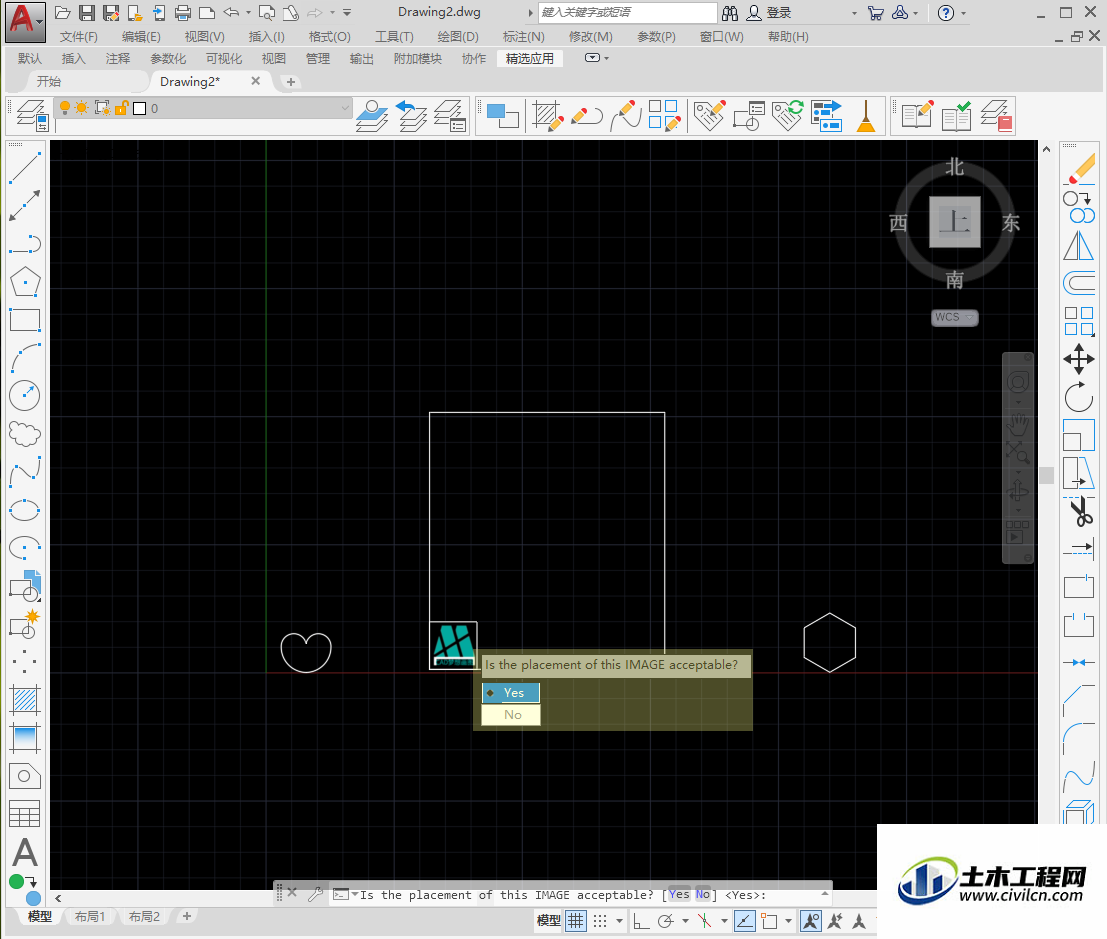Choose the Spline tool in draw toolbar

coord(25,472)
